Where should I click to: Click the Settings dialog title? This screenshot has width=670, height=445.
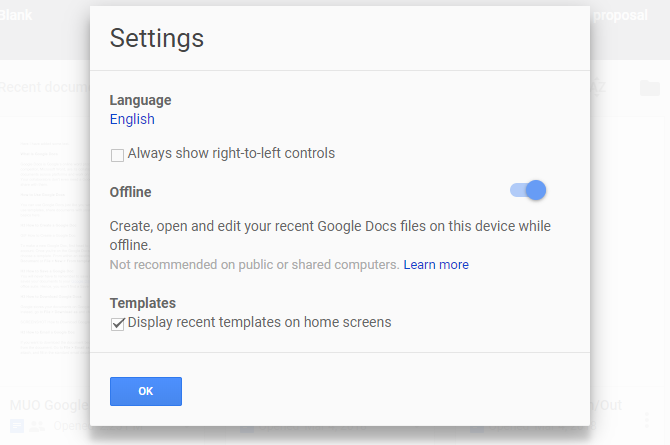pyautogui.click(x=156, y=38)
